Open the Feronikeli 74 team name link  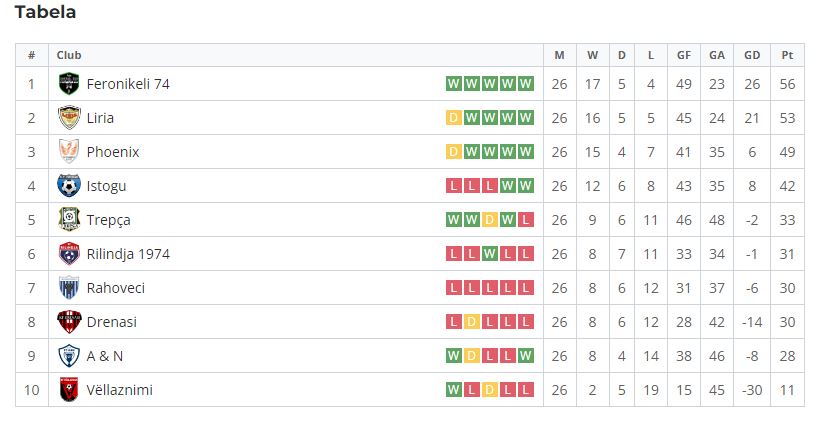[x=128, y=84]
